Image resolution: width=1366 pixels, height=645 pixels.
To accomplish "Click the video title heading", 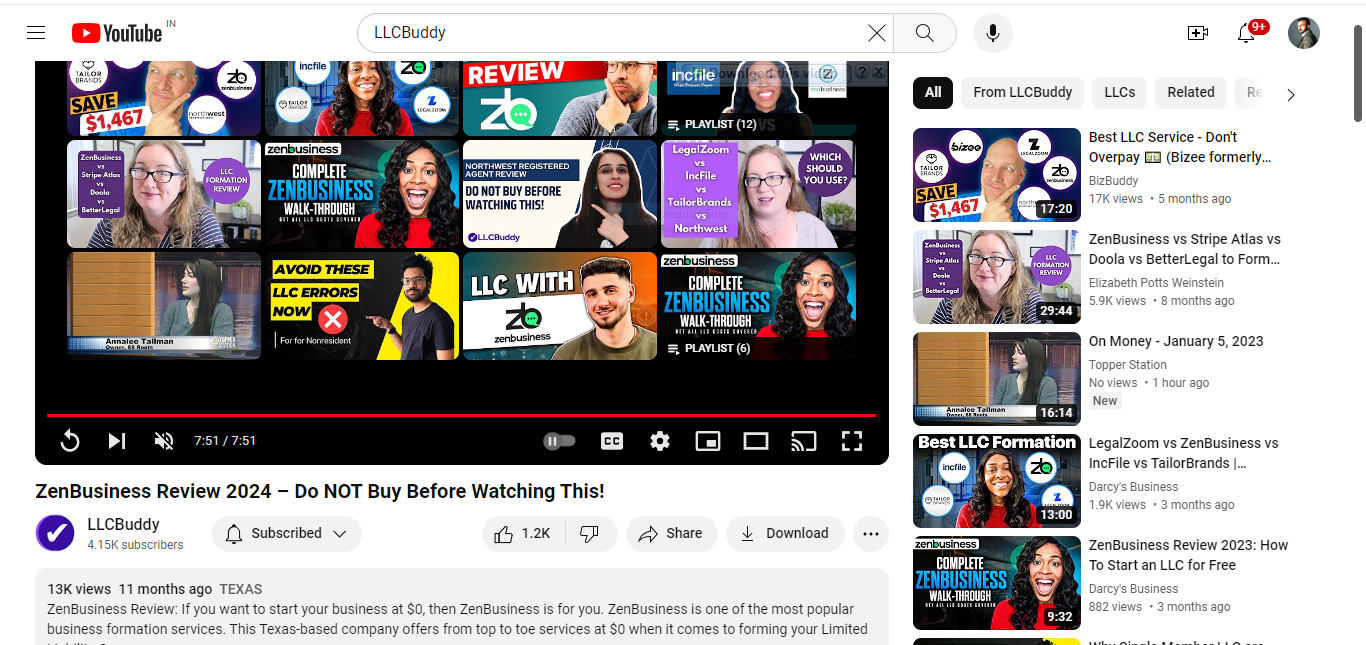I will pyautogui.click(x=320, y=491).
